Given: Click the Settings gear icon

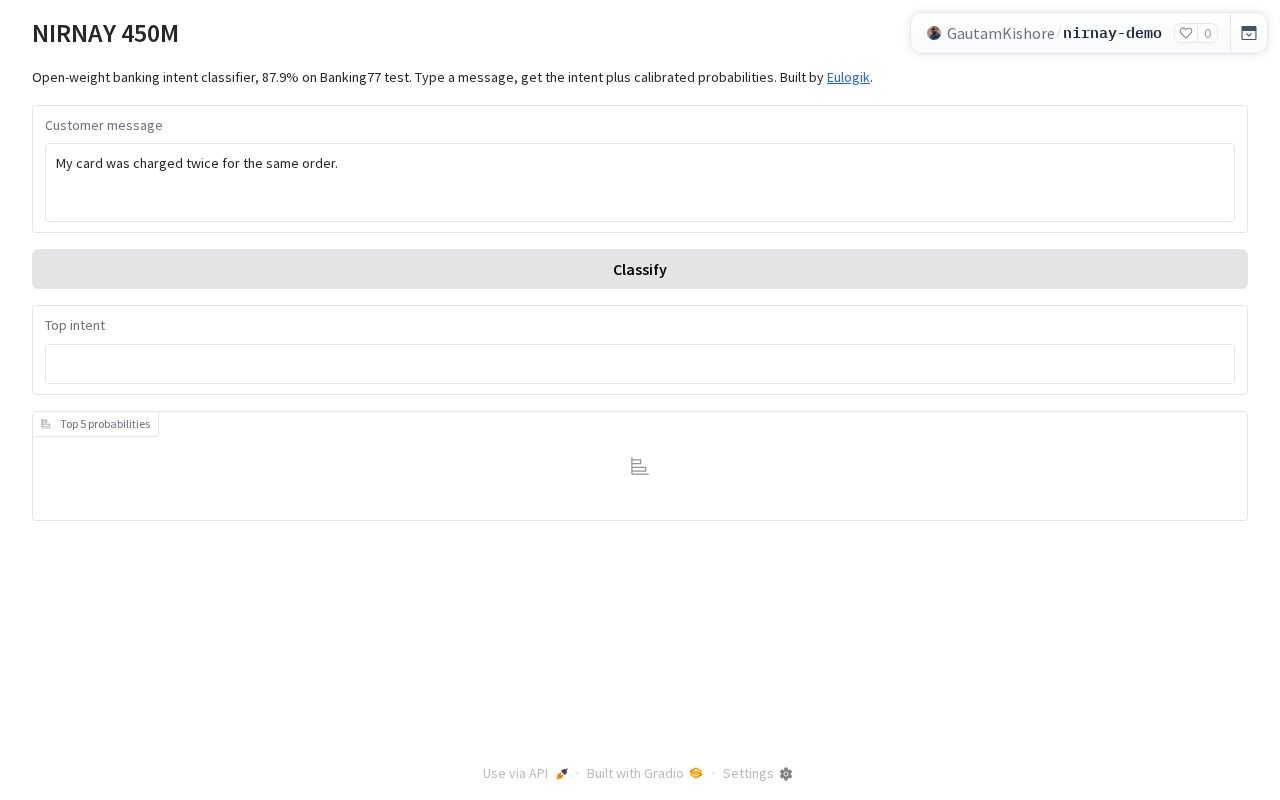Looking at the screenshot, I should point(786,774).
